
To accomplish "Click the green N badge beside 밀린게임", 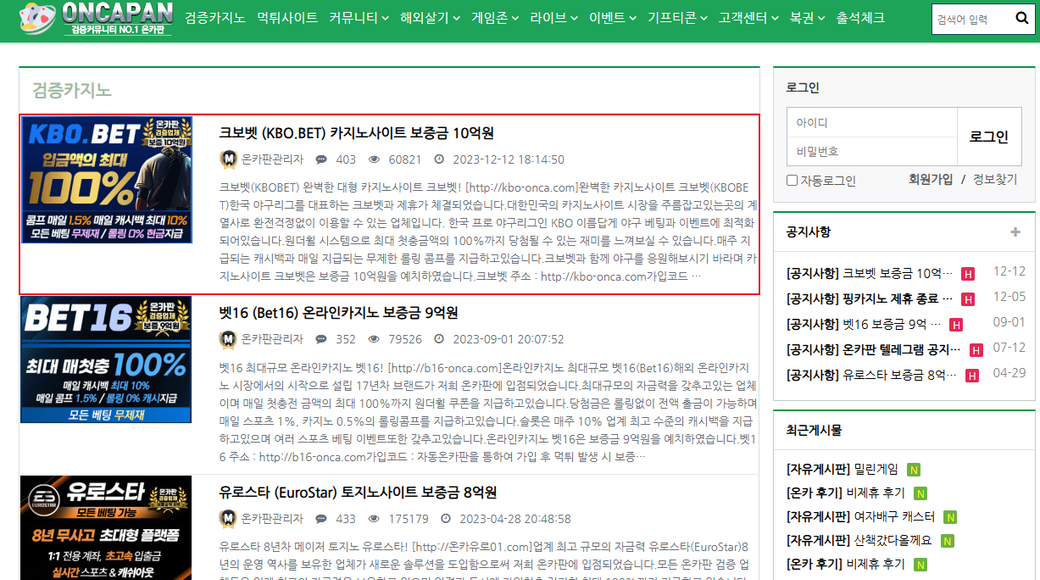I will tap(914, 468).
